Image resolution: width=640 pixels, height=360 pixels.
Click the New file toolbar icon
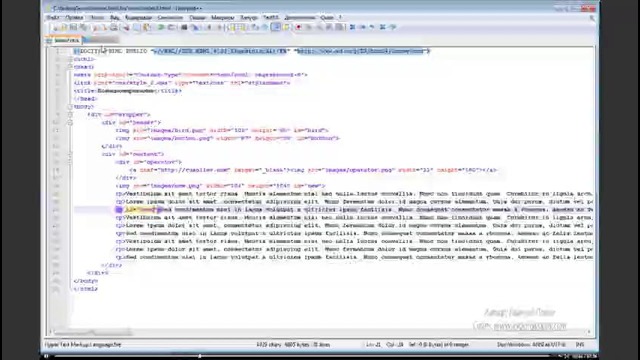click(55, 27)
